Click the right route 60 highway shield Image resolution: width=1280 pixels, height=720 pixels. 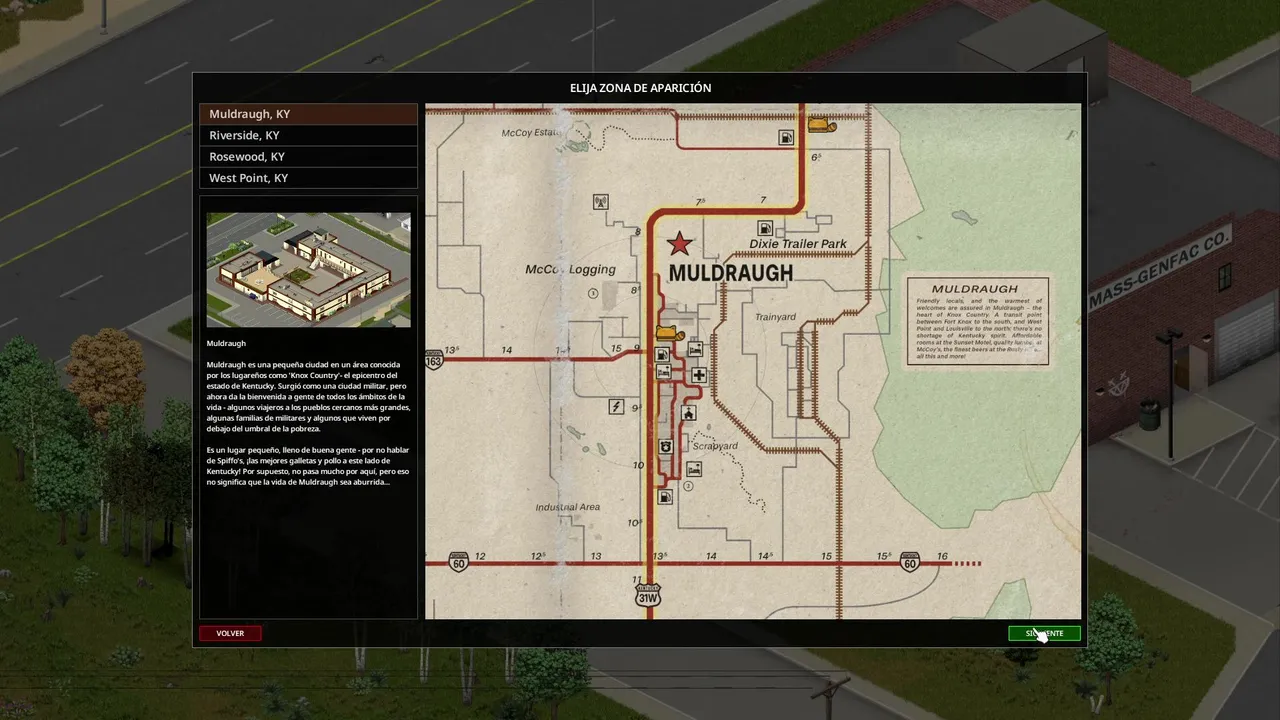[x=909, y=562]
